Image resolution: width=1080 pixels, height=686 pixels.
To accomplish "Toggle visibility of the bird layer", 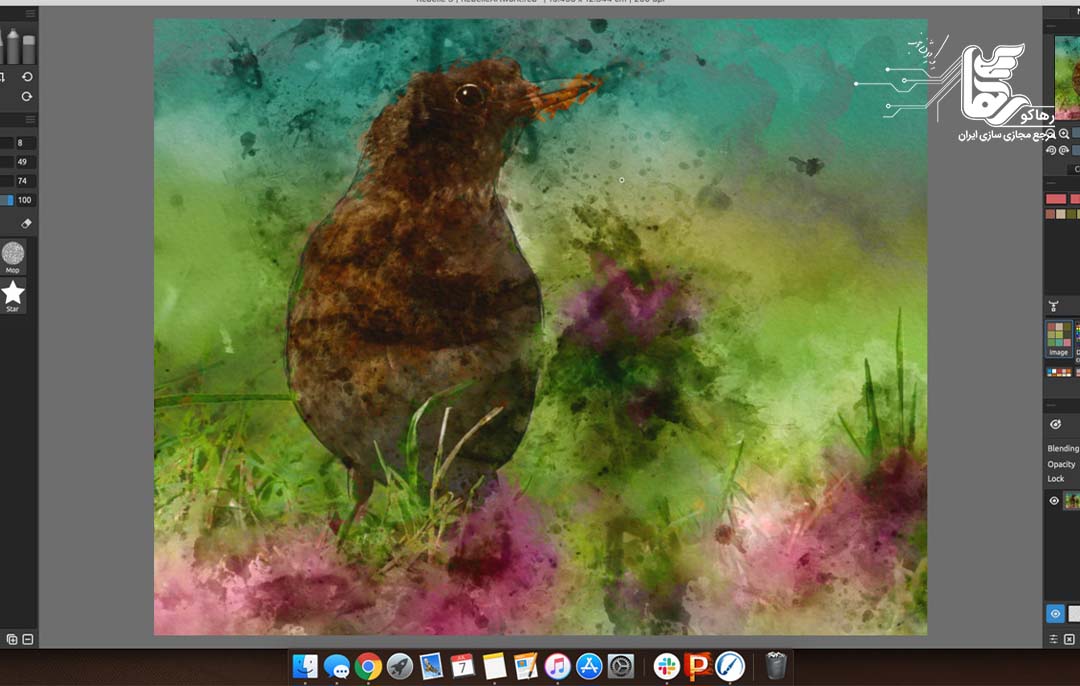I will point(1054,501).
